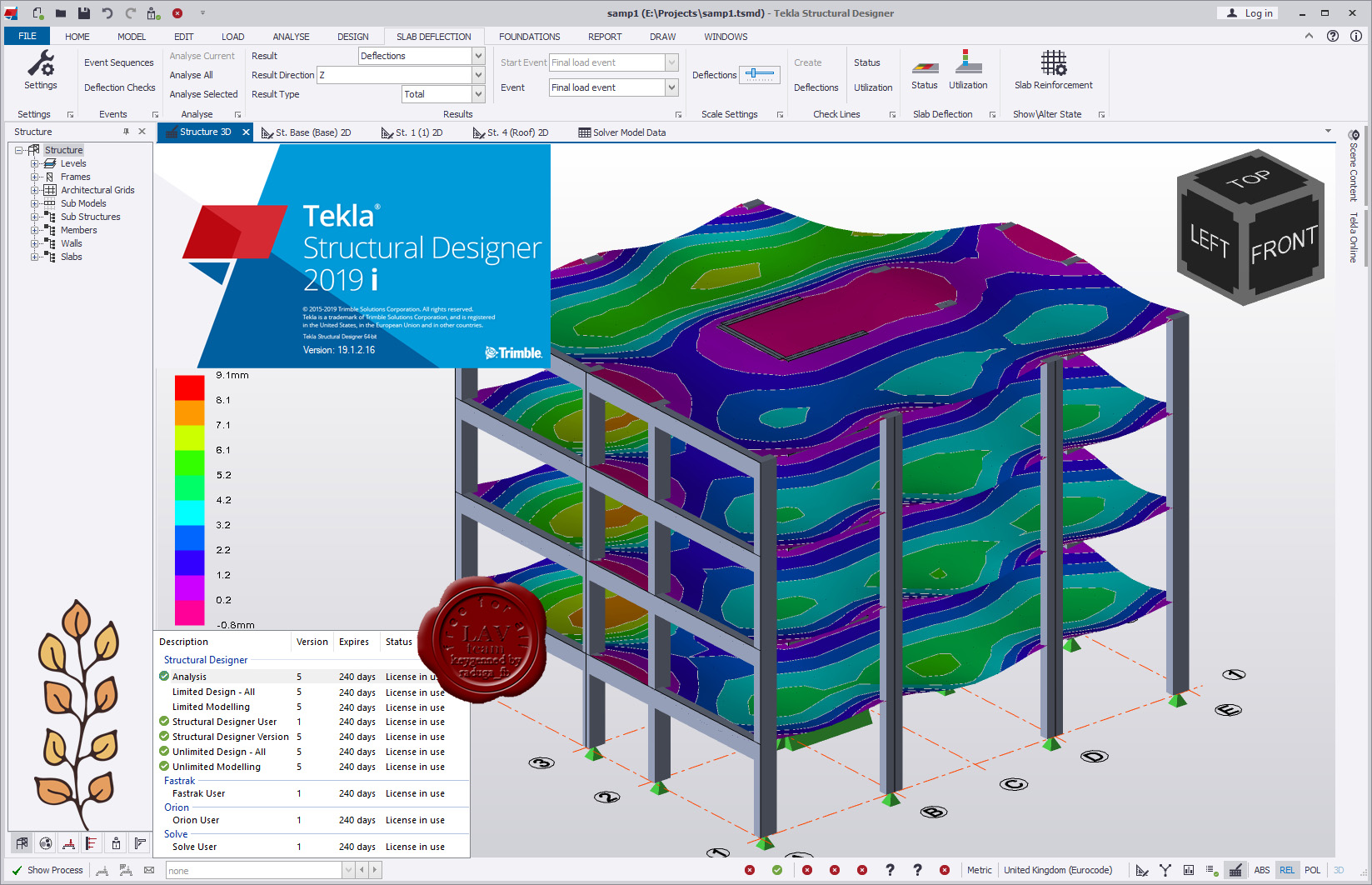Switch to the FOUNDATIONS ribbon tab

click(530, 37)
